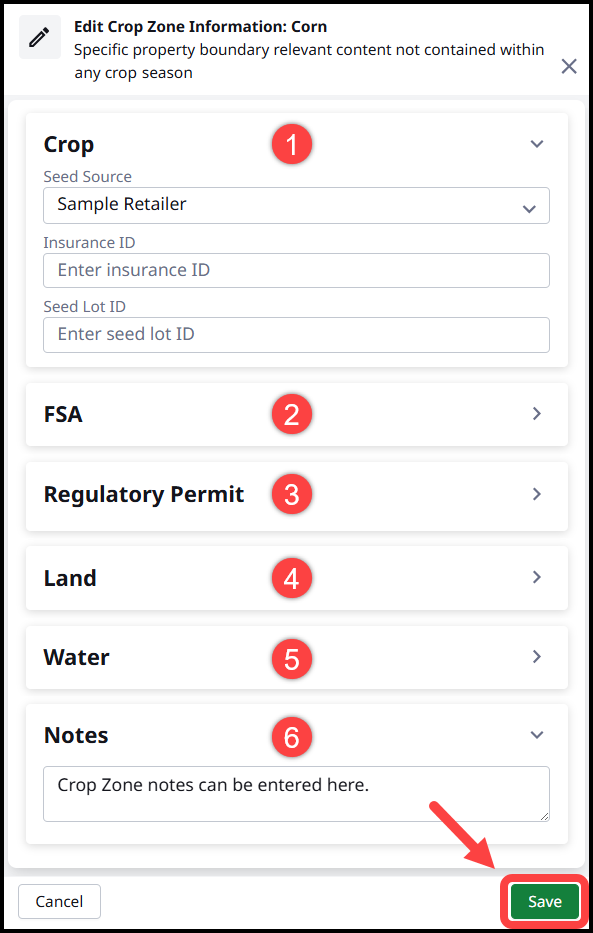593x933 pixels.
Task: Click the Insurance ID input field
Action: (x=296, y=270)
